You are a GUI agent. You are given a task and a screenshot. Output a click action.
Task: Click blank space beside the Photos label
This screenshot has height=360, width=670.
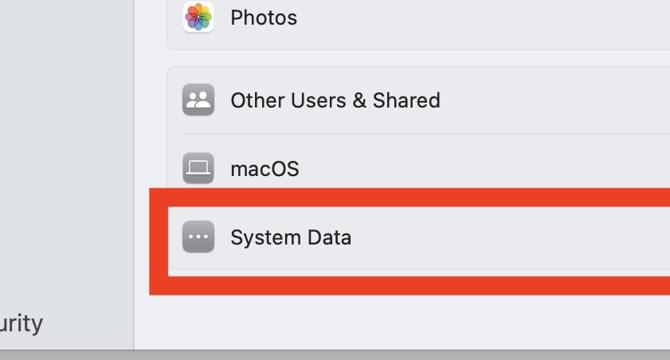click(x=483, y=18)
